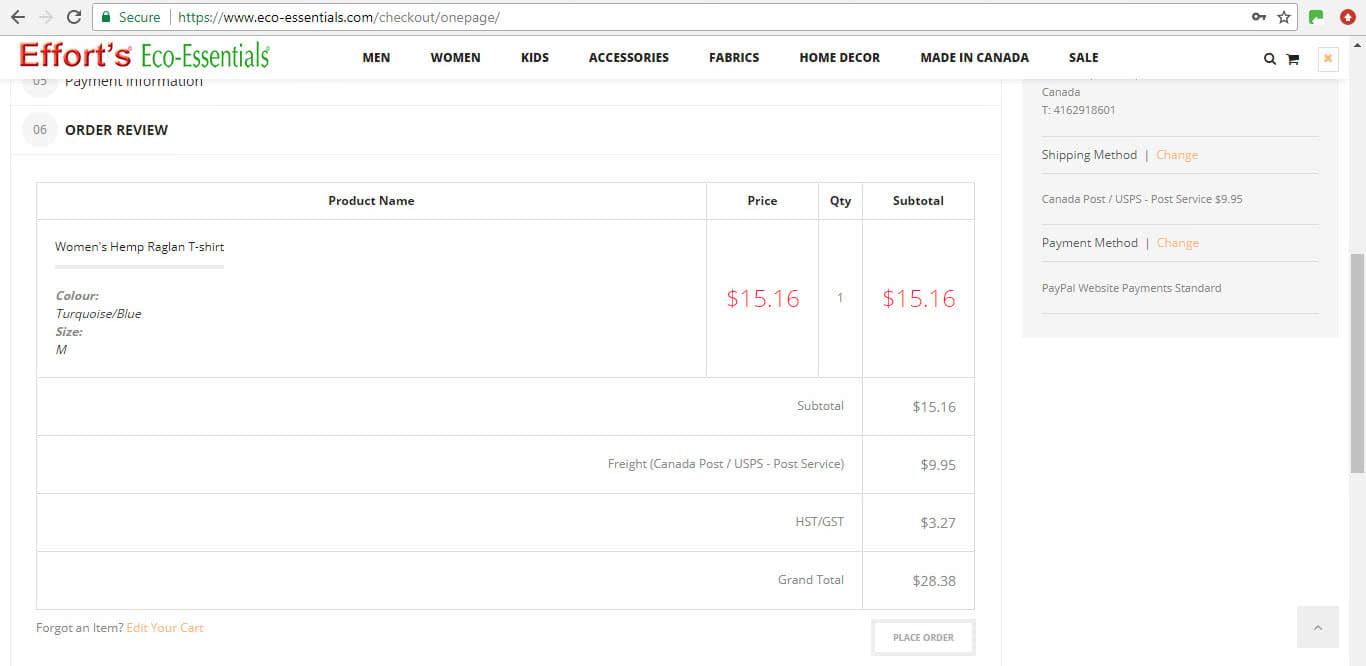Reload the checkout page
Screen dimensions: 1366x666
tap(73, 17)
